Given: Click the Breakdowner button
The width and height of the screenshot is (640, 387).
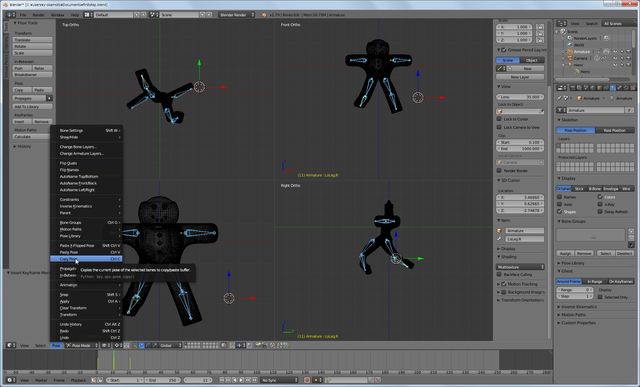Looking at the screenshot, I should [33, 75].
